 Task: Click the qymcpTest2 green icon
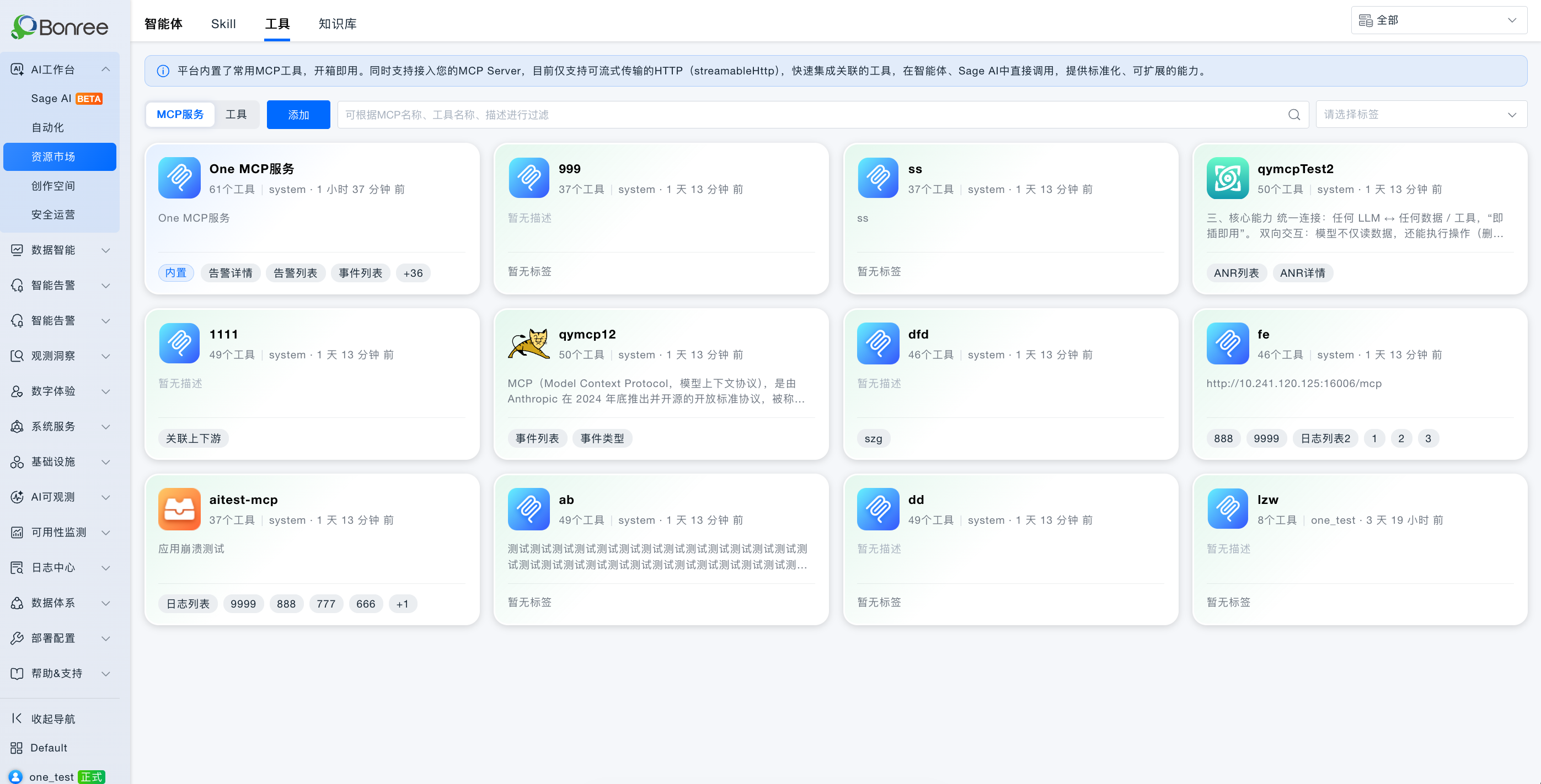(1228, 178)
